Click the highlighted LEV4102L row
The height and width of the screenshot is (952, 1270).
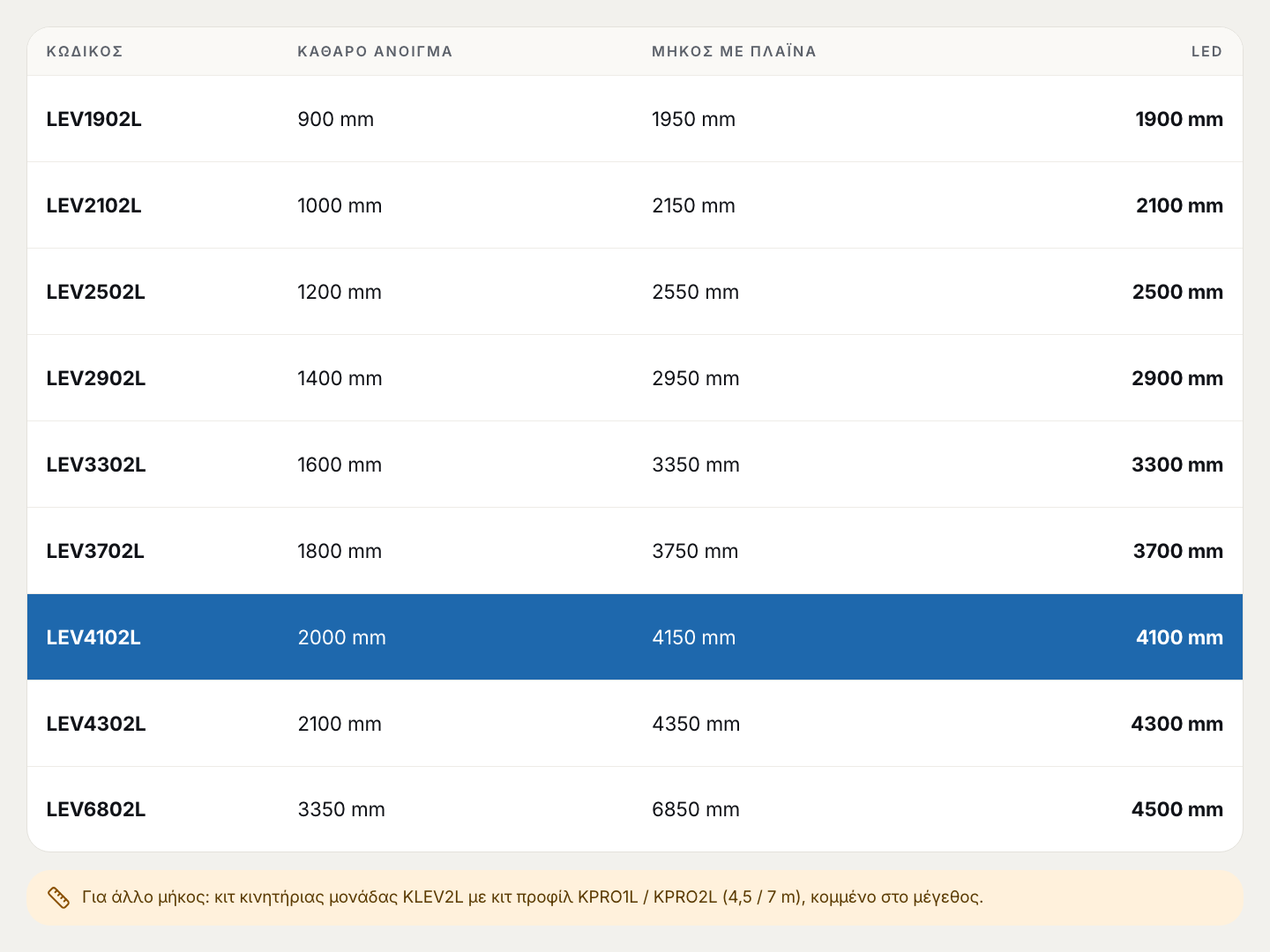pos(635,637)
